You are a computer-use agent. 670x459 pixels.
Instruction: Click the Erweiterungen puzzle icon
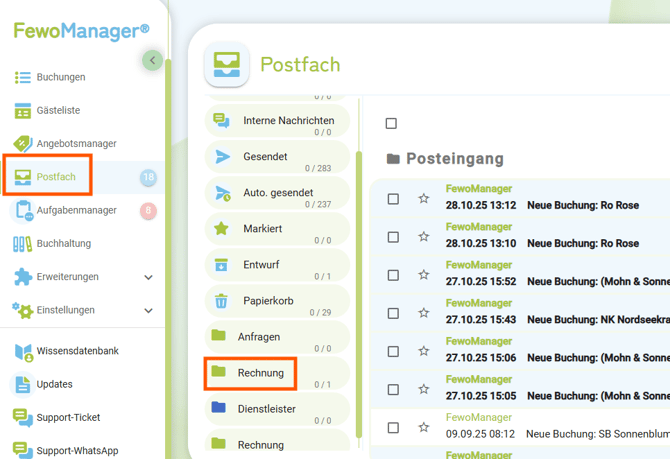tap(23, 277)
